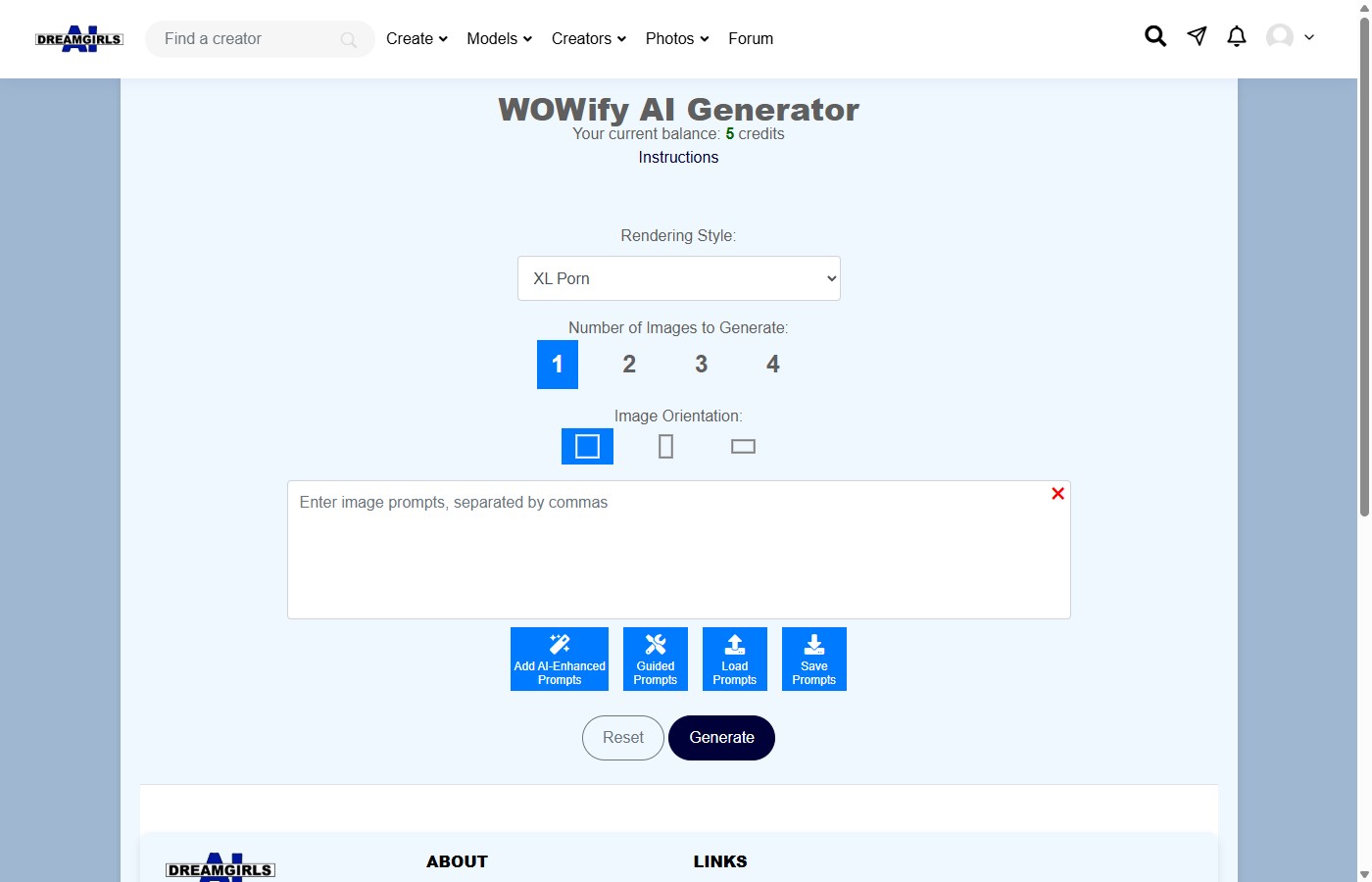Click the Load Prompts upload button
Screen dimensions: 1372x882
point(734,659)
